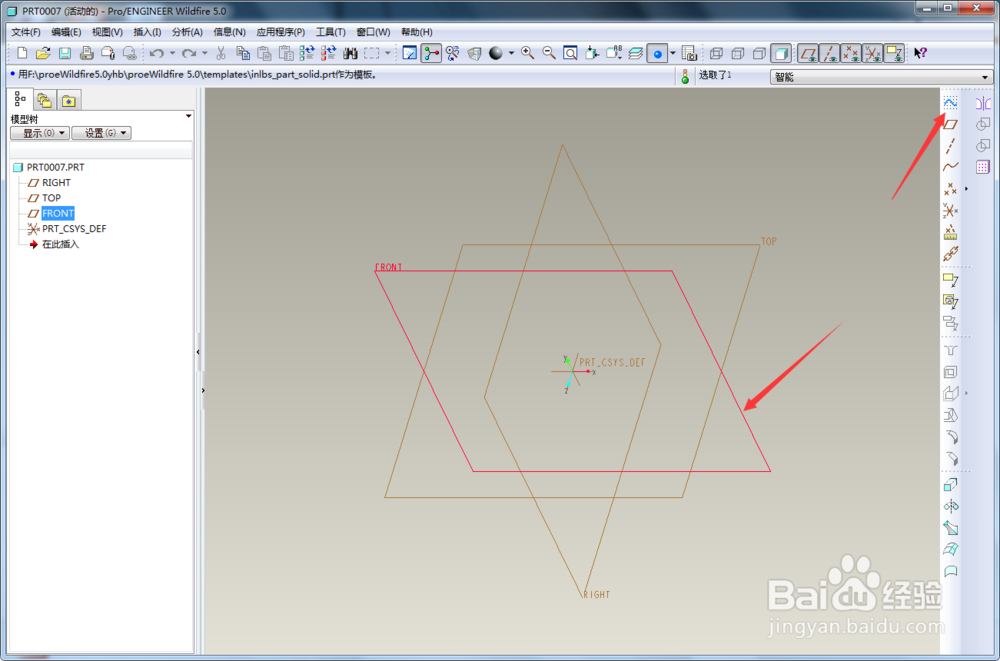This screenshot has width=1000, height=661.
Task: Copy the selection with the copy icon
Action: [243, 53]
